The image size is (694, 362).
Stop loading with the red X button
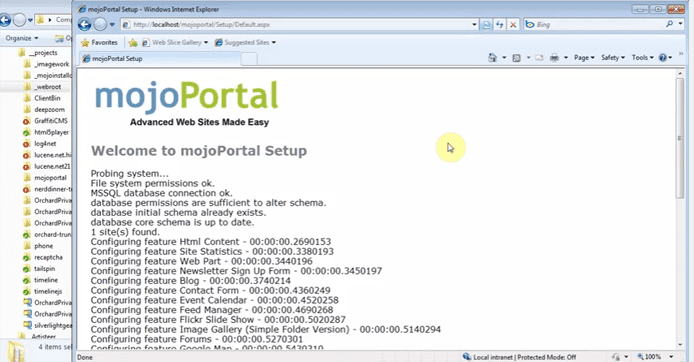(513, 25)
